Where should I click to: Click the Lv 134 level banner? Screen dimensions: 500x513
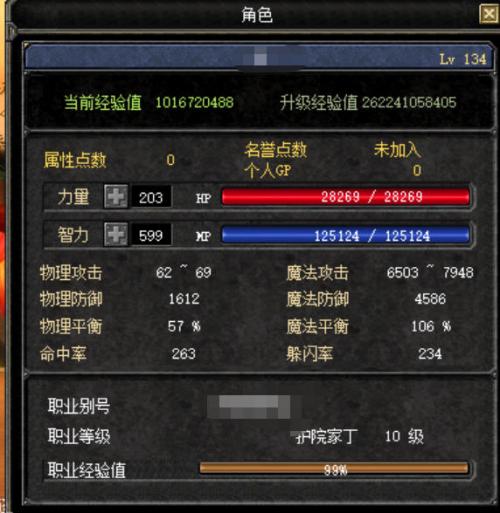258,57
